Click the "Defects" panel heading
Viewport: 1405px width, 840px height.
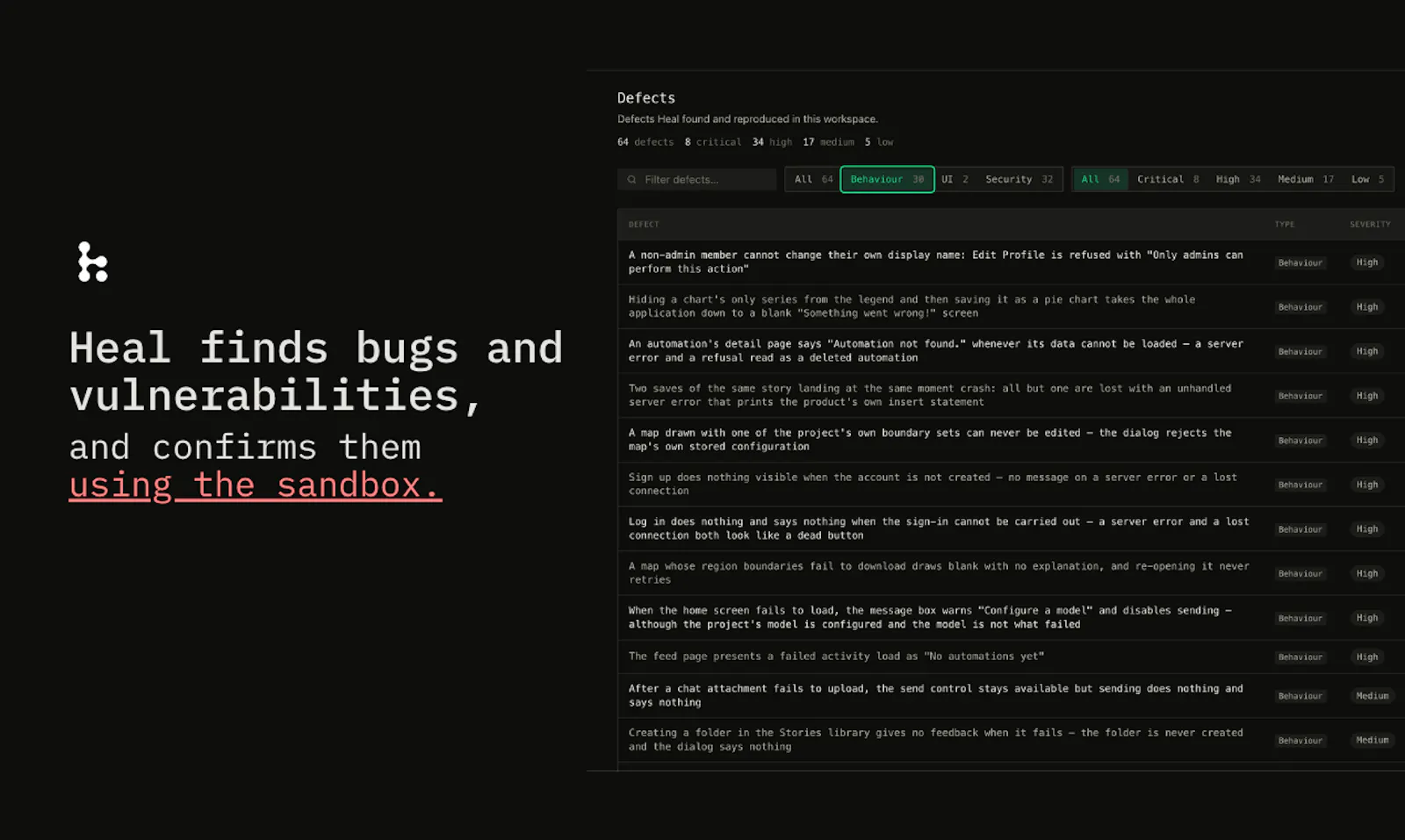(x=646, y=98)
